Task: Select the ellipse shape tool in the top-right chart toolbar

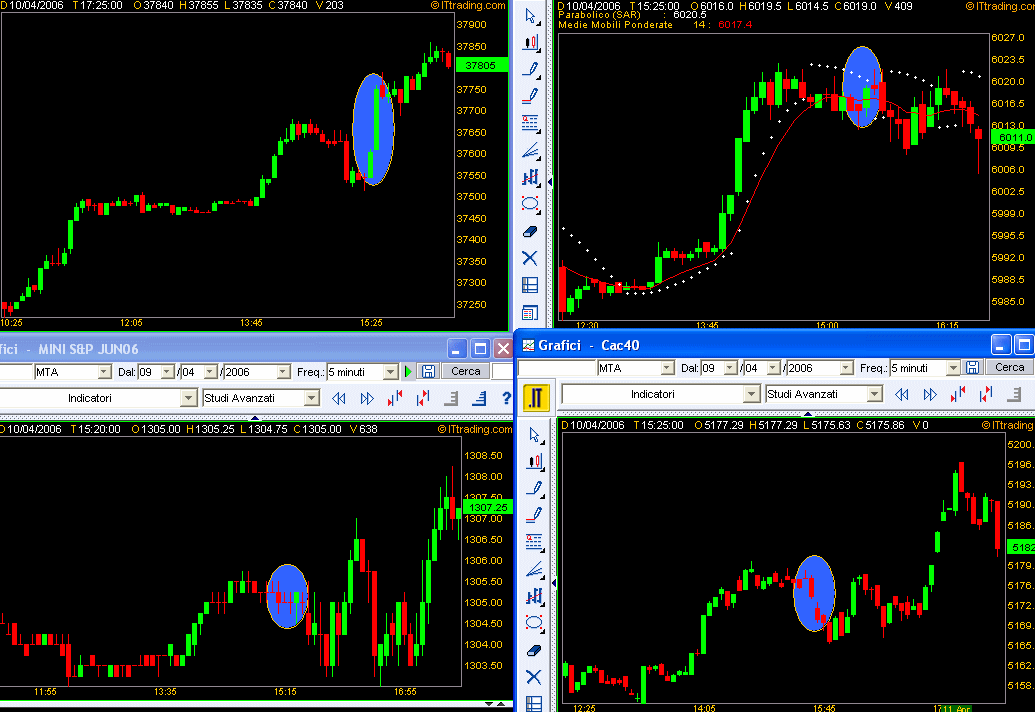Action: point(530,204)
